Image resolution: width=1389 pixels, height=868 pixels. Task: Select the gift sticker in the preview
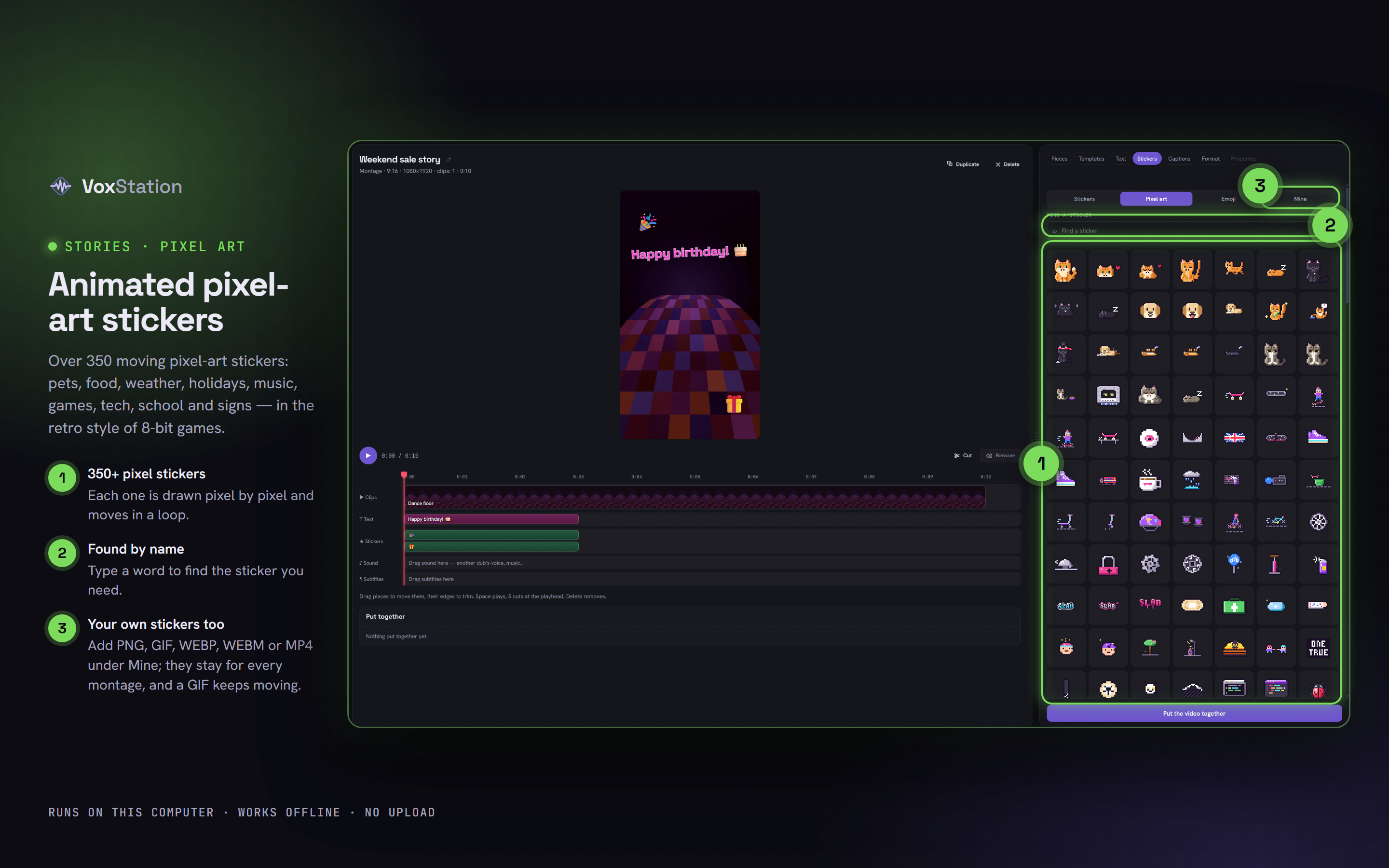point(734,404)
